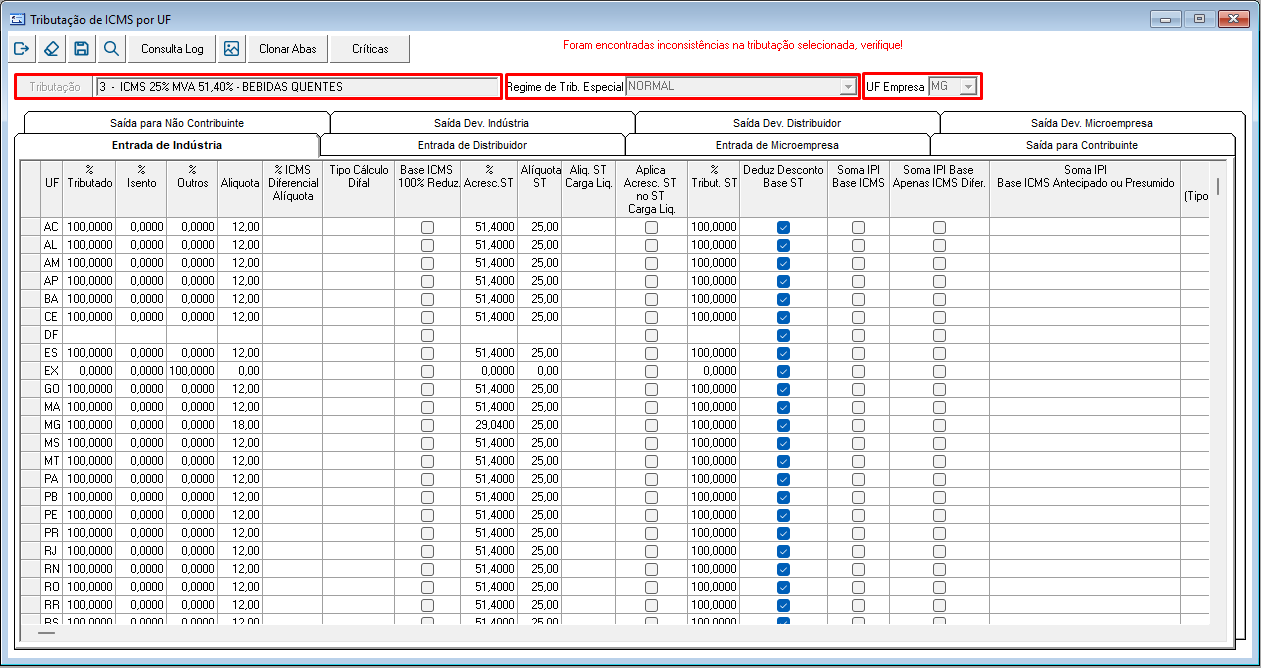Switch to Entrada de Microempresa tab
This screenshot has width=1261, height=668.
tap(777, 146)
